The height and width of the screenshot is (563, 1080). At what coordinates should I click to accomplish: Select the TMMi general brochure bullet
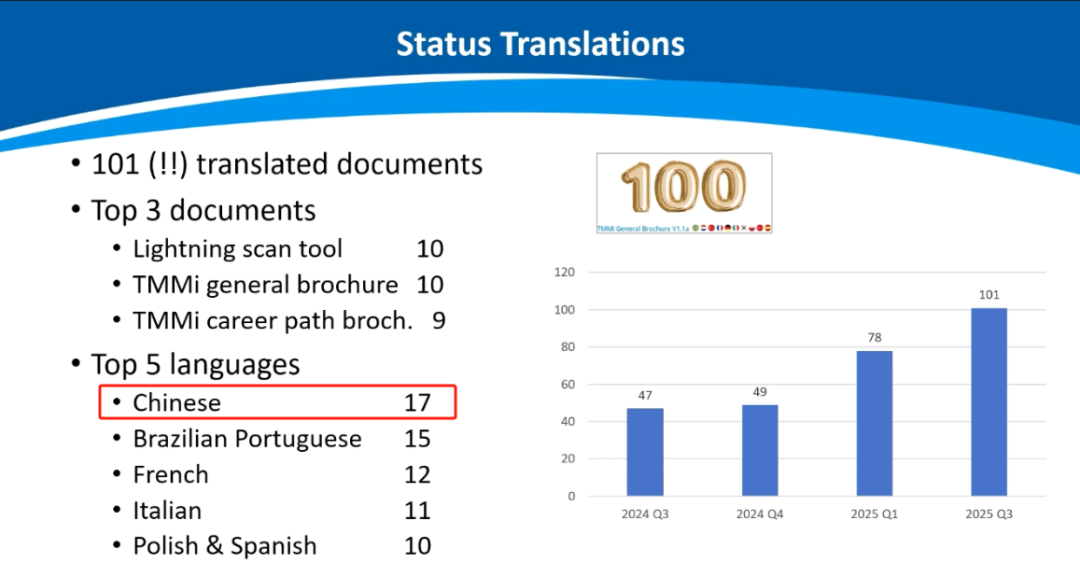265,285
